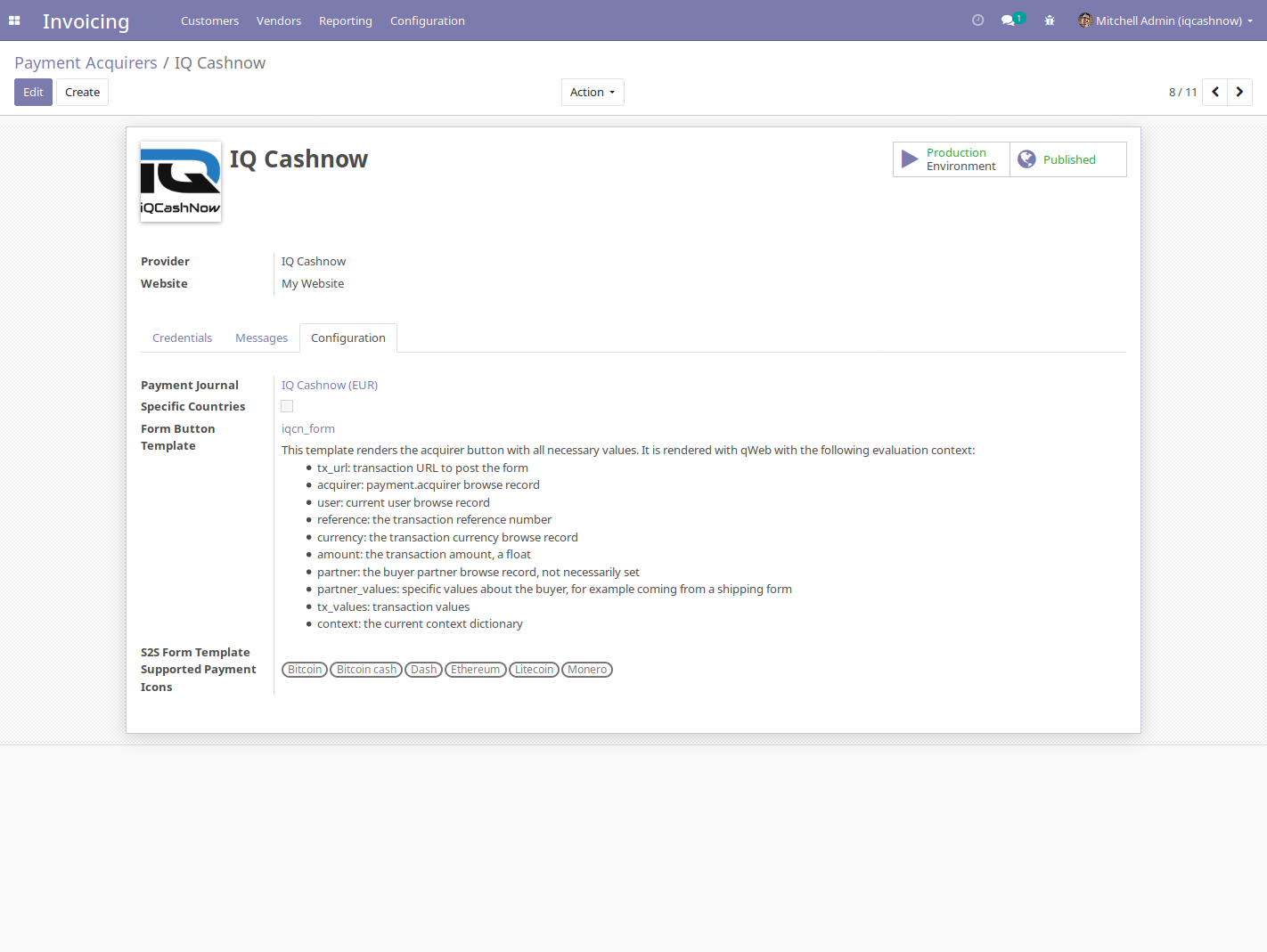Open the conversations chat icon
This screenshot has height=952, width=1267.
1012,20
